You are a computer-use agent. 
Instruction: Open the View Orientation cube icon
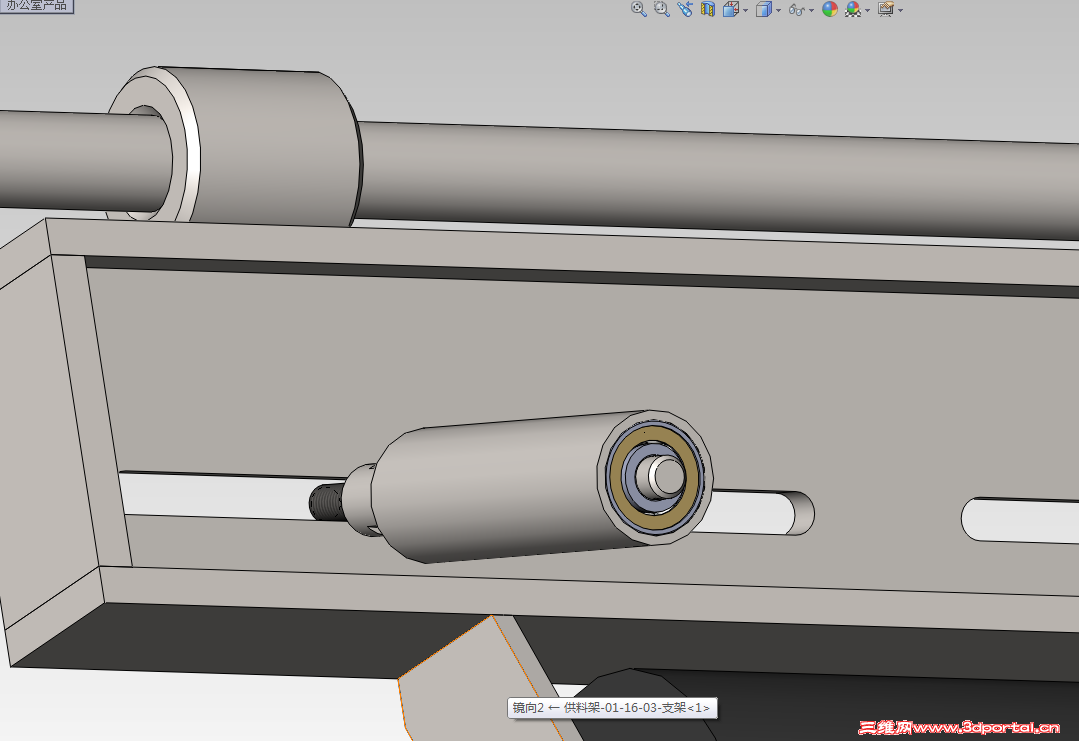pyautogui.click(x=731, y=9)
